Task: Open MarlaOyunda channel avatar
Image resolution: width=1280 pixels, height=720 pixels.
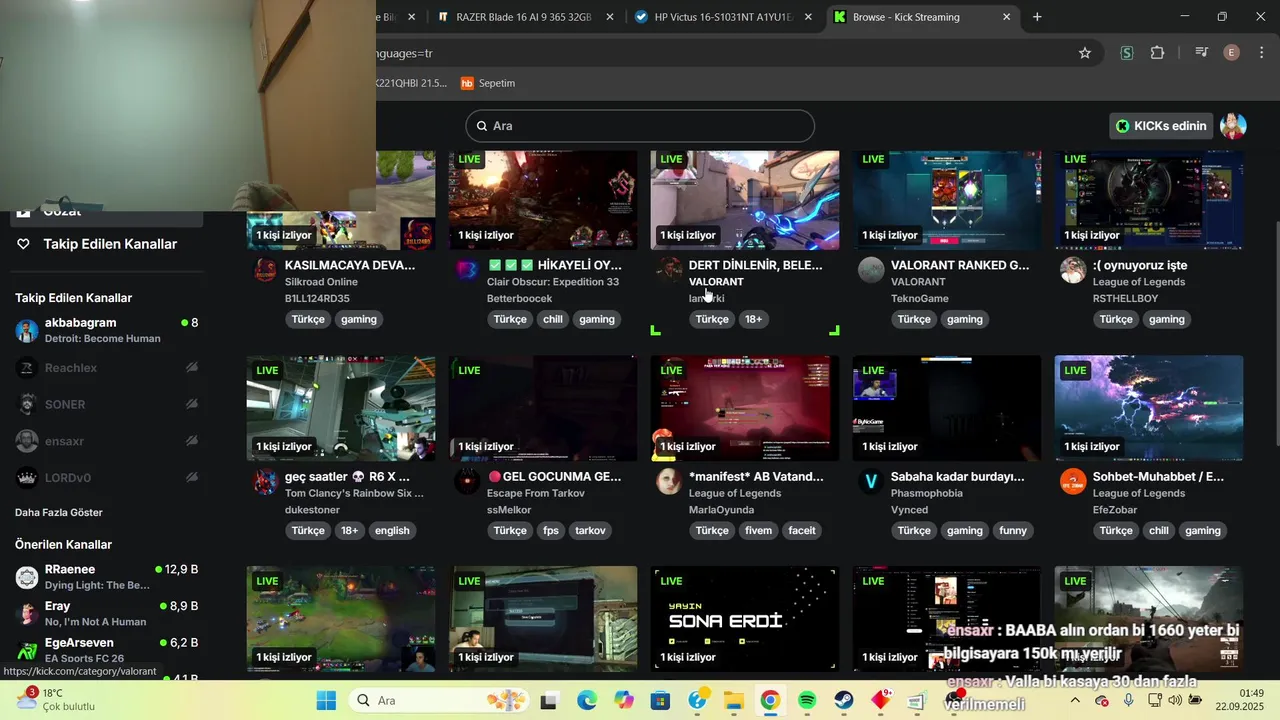Action: pyautogui.click(x=670, y=481)
